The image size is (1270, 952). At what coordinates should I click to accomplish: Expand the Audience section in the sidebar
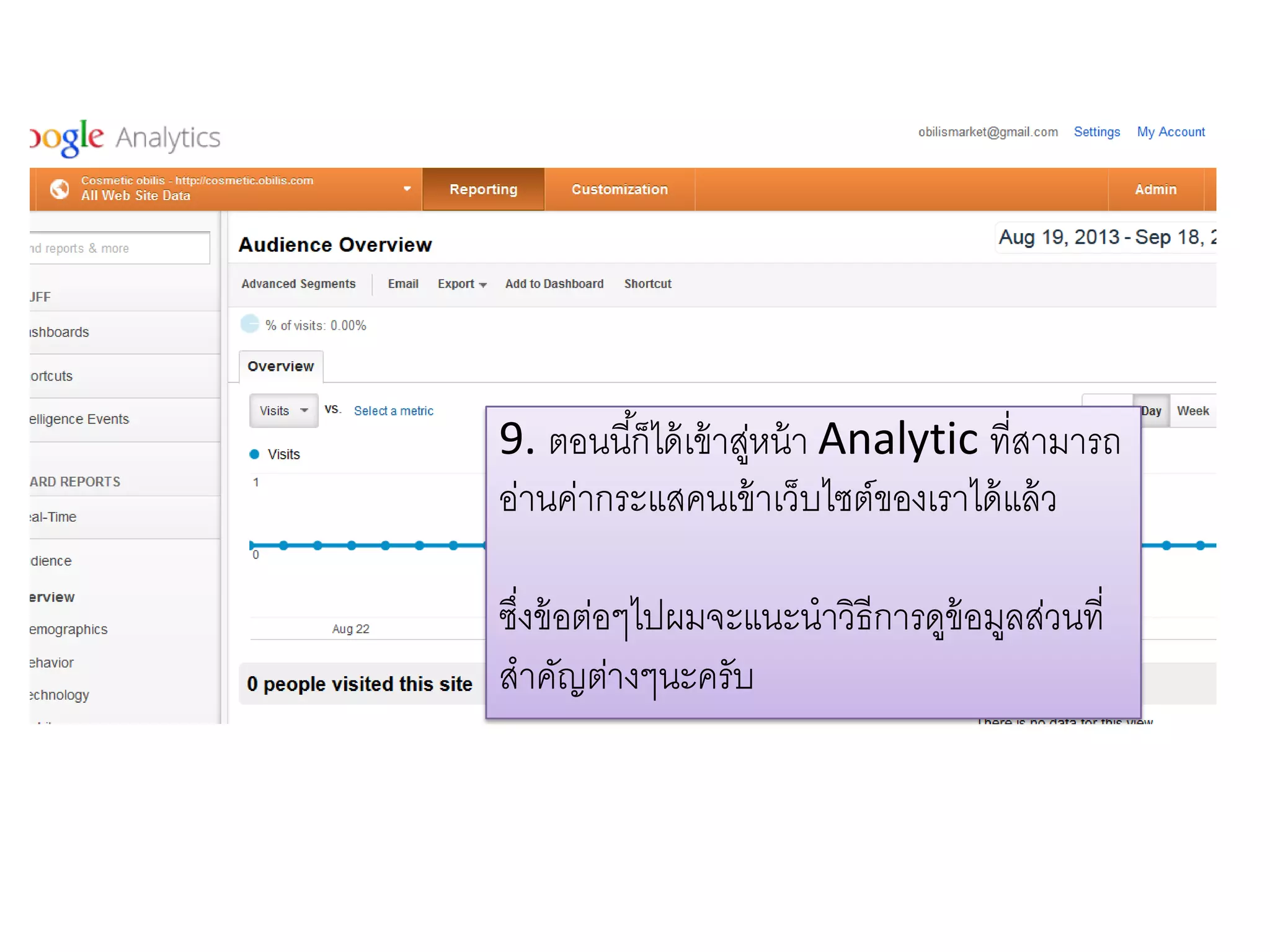point(51,561)
